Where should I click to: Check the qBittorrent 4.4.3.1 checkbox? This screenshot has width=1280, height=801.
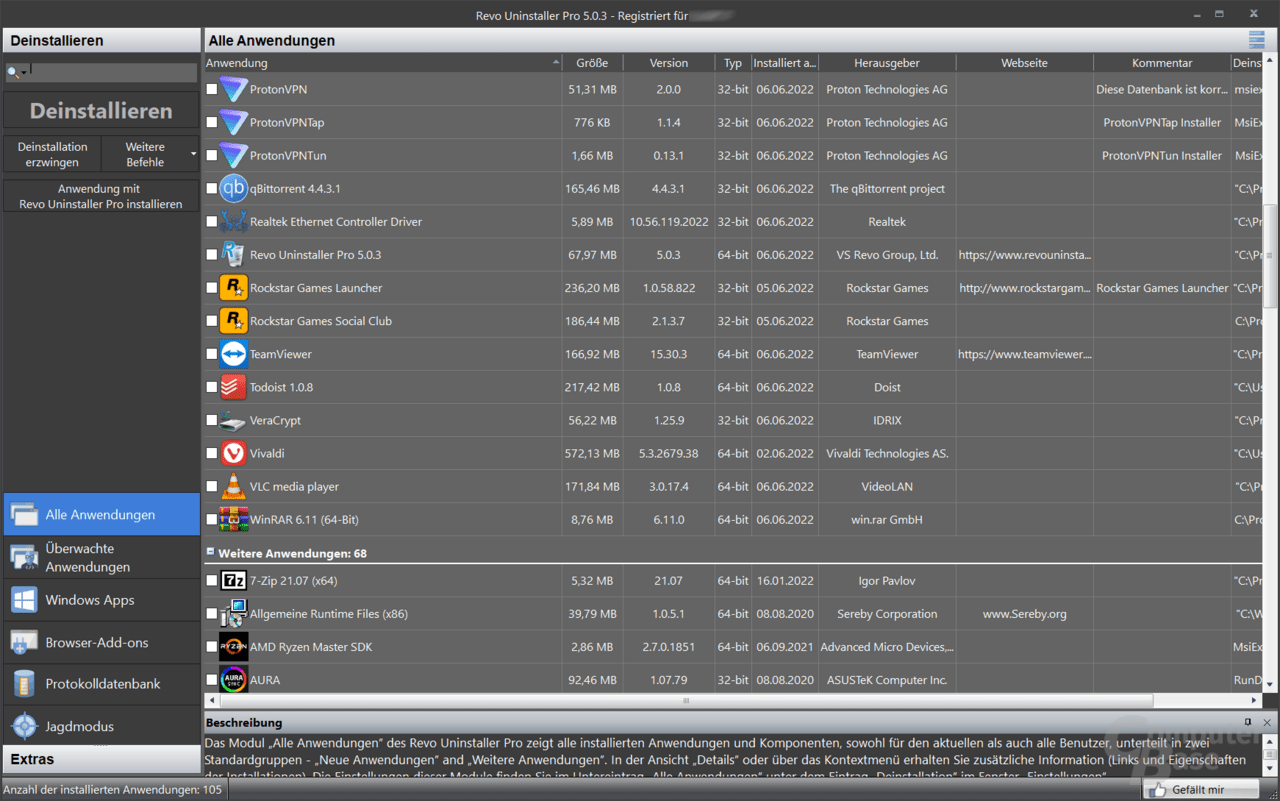211,188
